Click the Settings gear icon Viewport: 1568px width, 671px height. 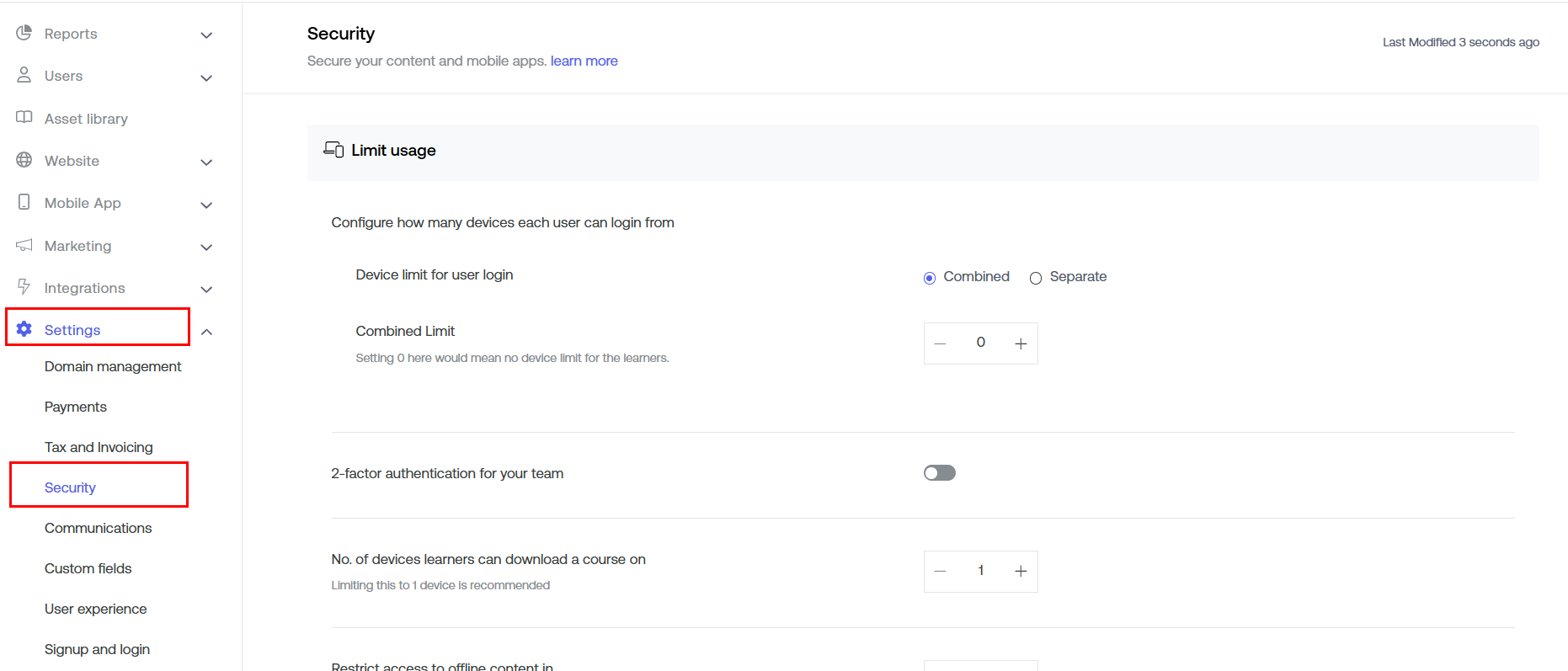(x=24, y=329)
